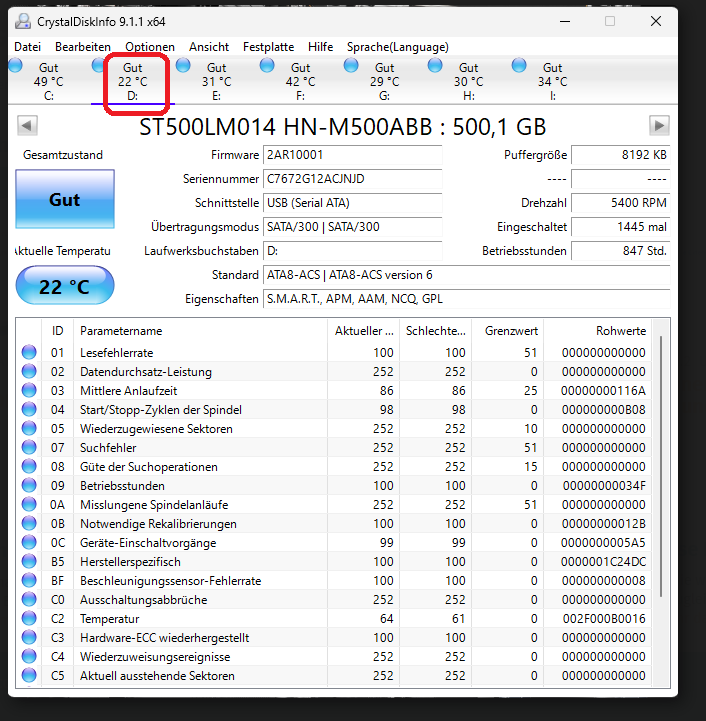The width and height of the screenshot is (706, 721).
Task: Select drive E: at 31 °C
Action: tap(217, 81)
